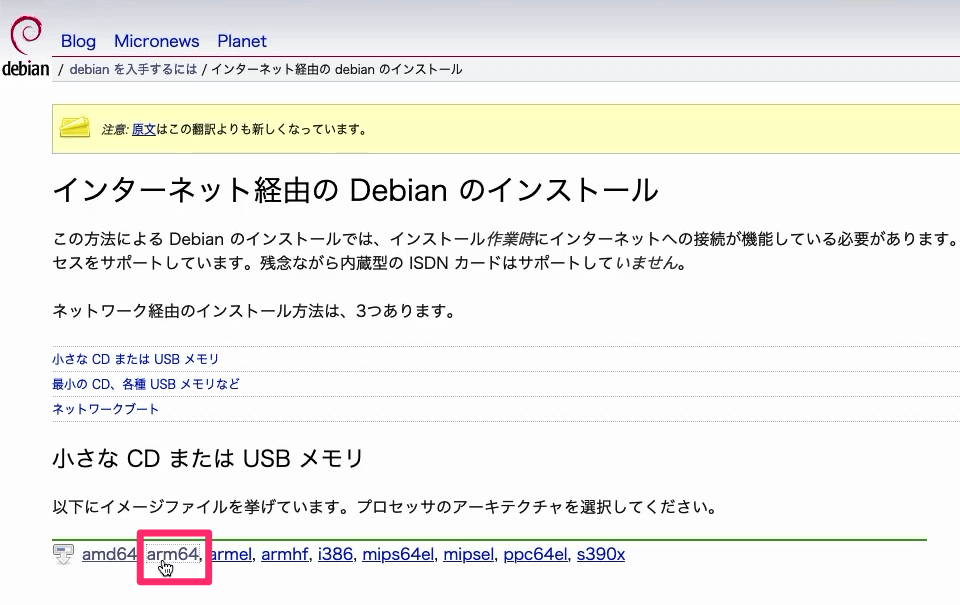The width and height of the screenshot is (960, 605).
Task: Open the Blog link
Action: click(x=78, y=41)
